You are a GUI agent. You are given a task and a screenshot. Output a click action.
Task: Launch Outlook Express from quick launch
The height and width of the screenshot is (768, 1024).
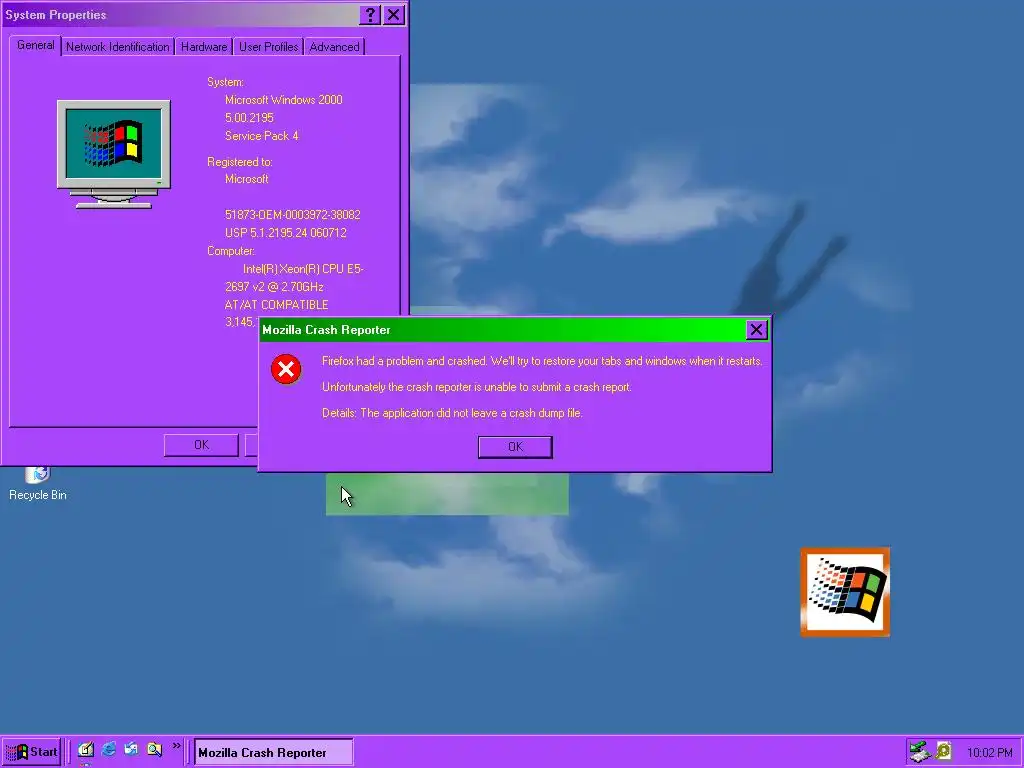pyautogui.click(x=131, y=750)
